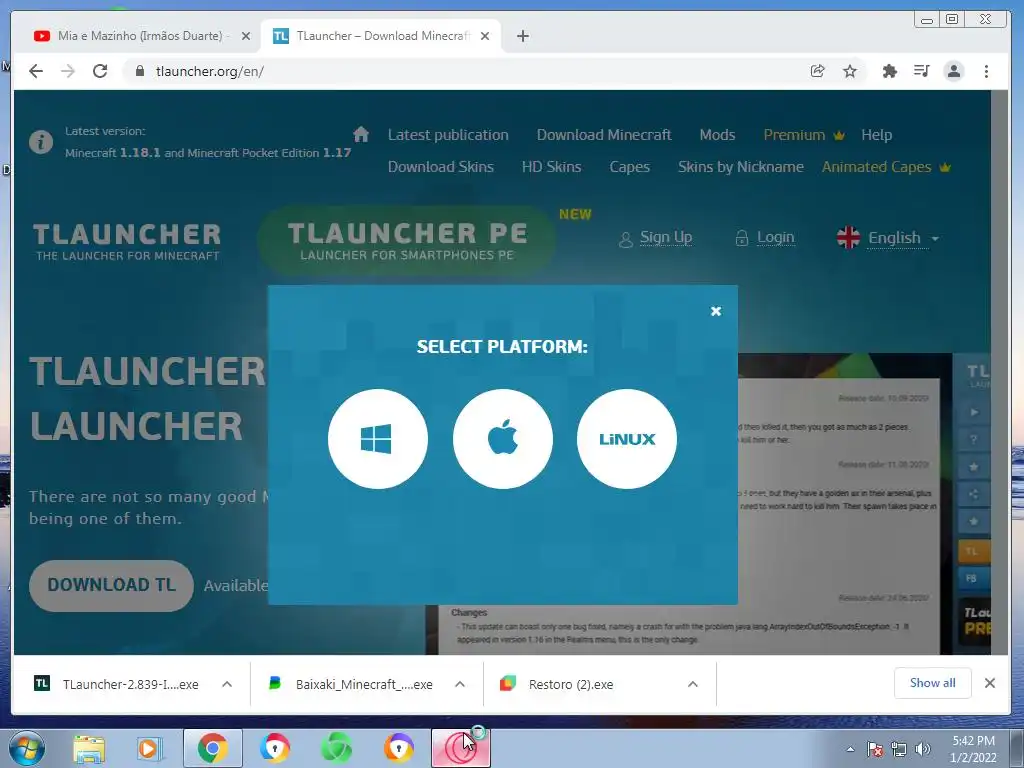Open the Capes page
Image resolution: width=1024 pixels, height=768 pixels.
click(630, 167)
